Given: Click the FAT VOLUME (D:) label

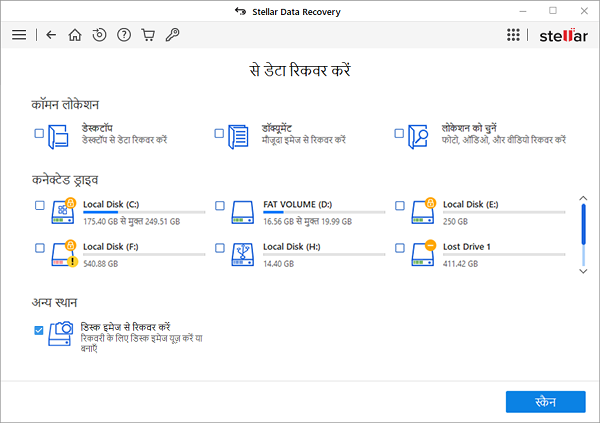Looking at the screenshot, I should pos(297,204).
